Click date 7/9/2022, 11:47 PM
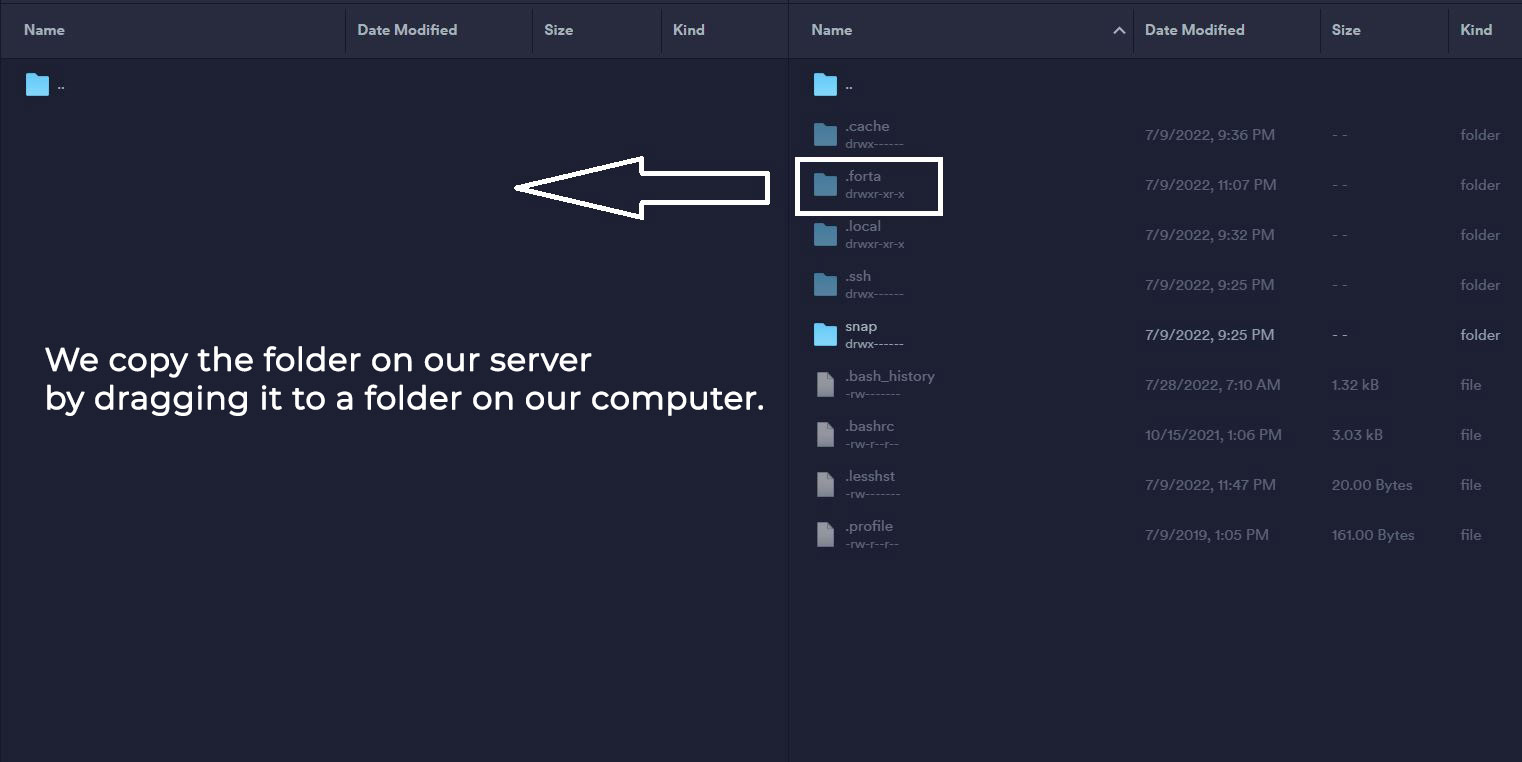The height and width of the screenshot is (762, 1522). tap(1211, 485)
